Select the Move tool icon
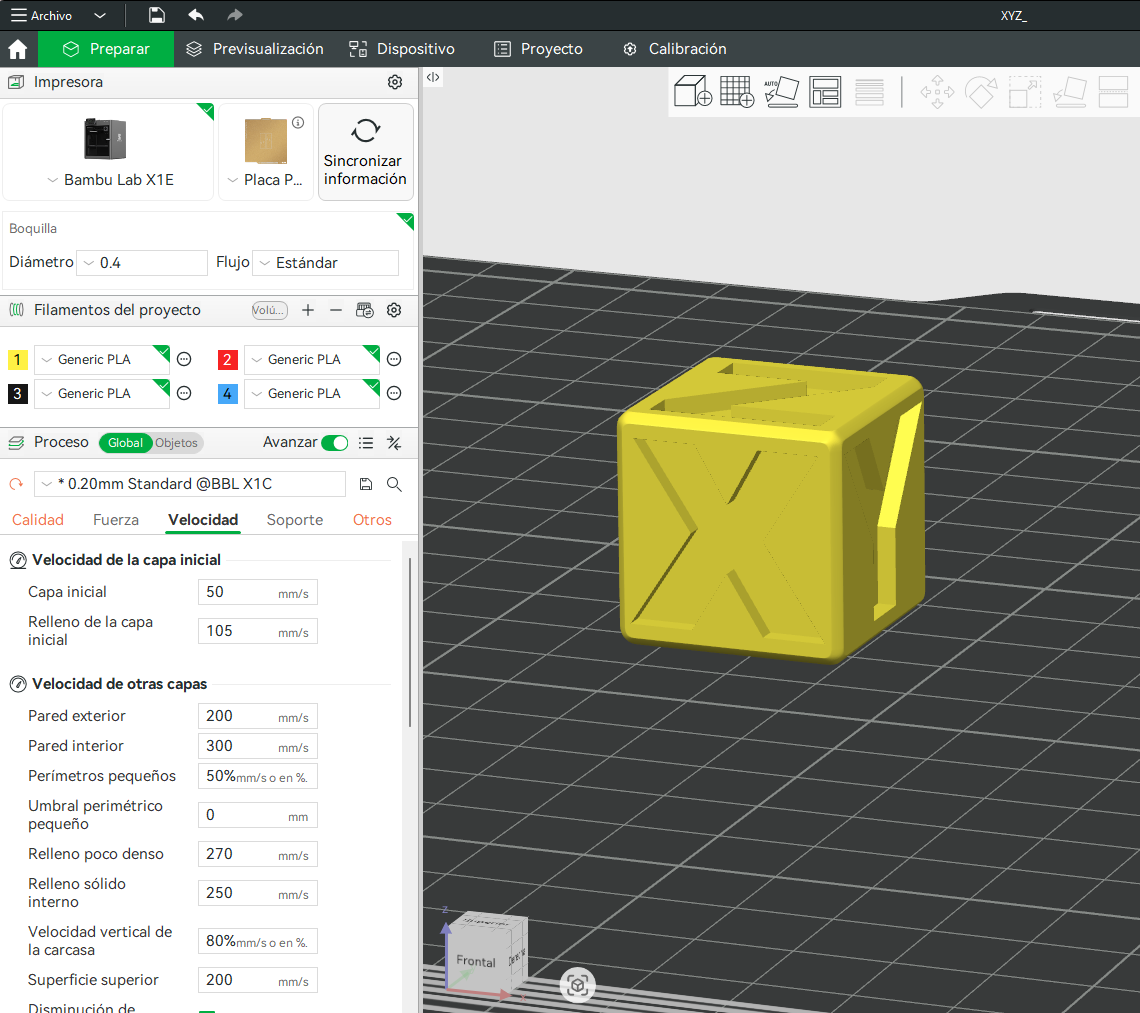Viewport: 1140px width, 1013px height. pos(937,91)
